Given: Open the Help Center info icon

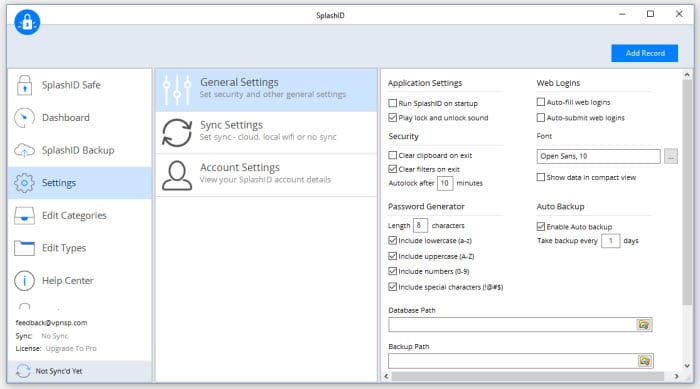Looking at the screenshot, I should [25, 280].
